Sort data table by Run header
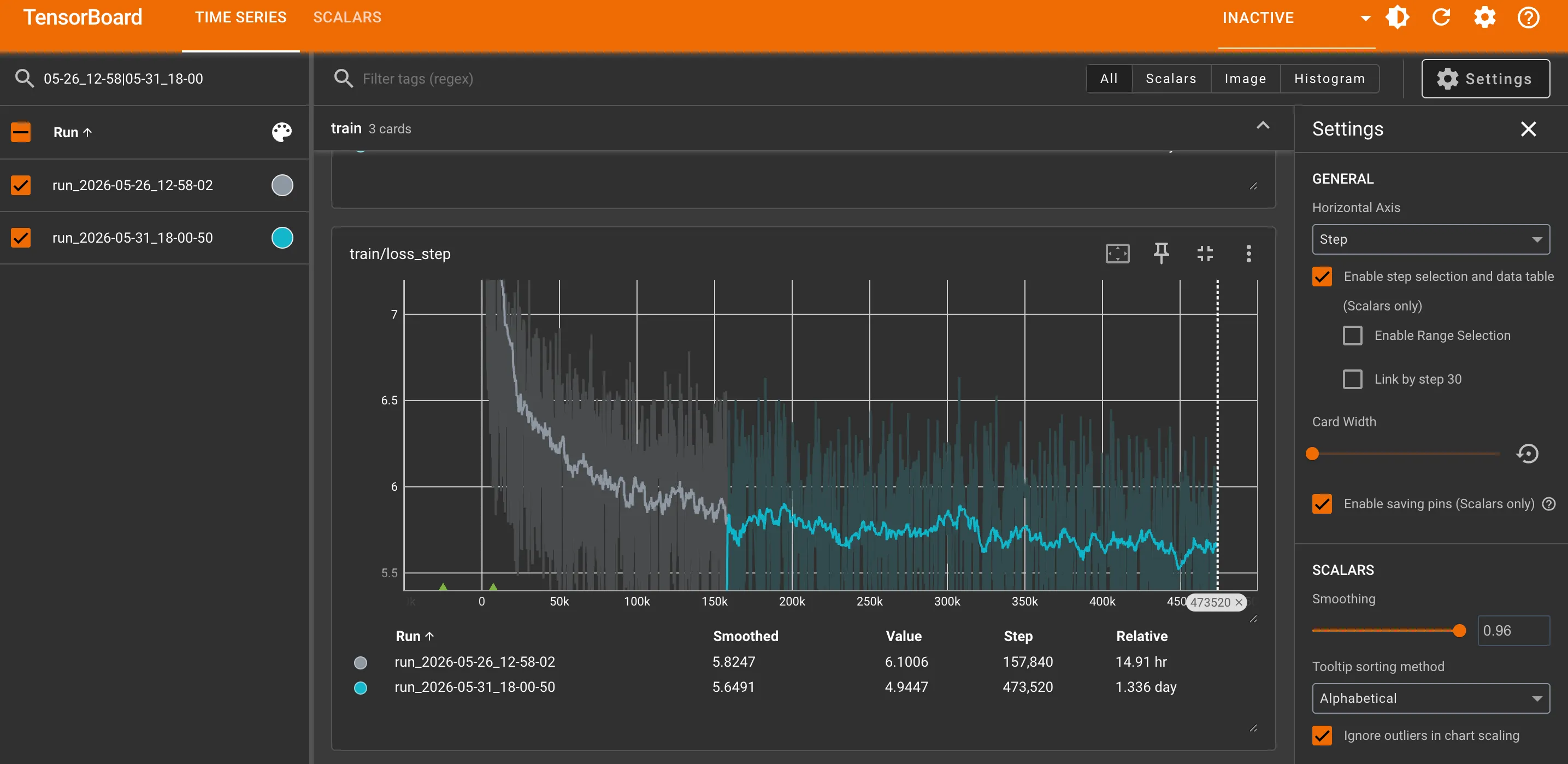The image size is (1568, 764). click(415, 636)
